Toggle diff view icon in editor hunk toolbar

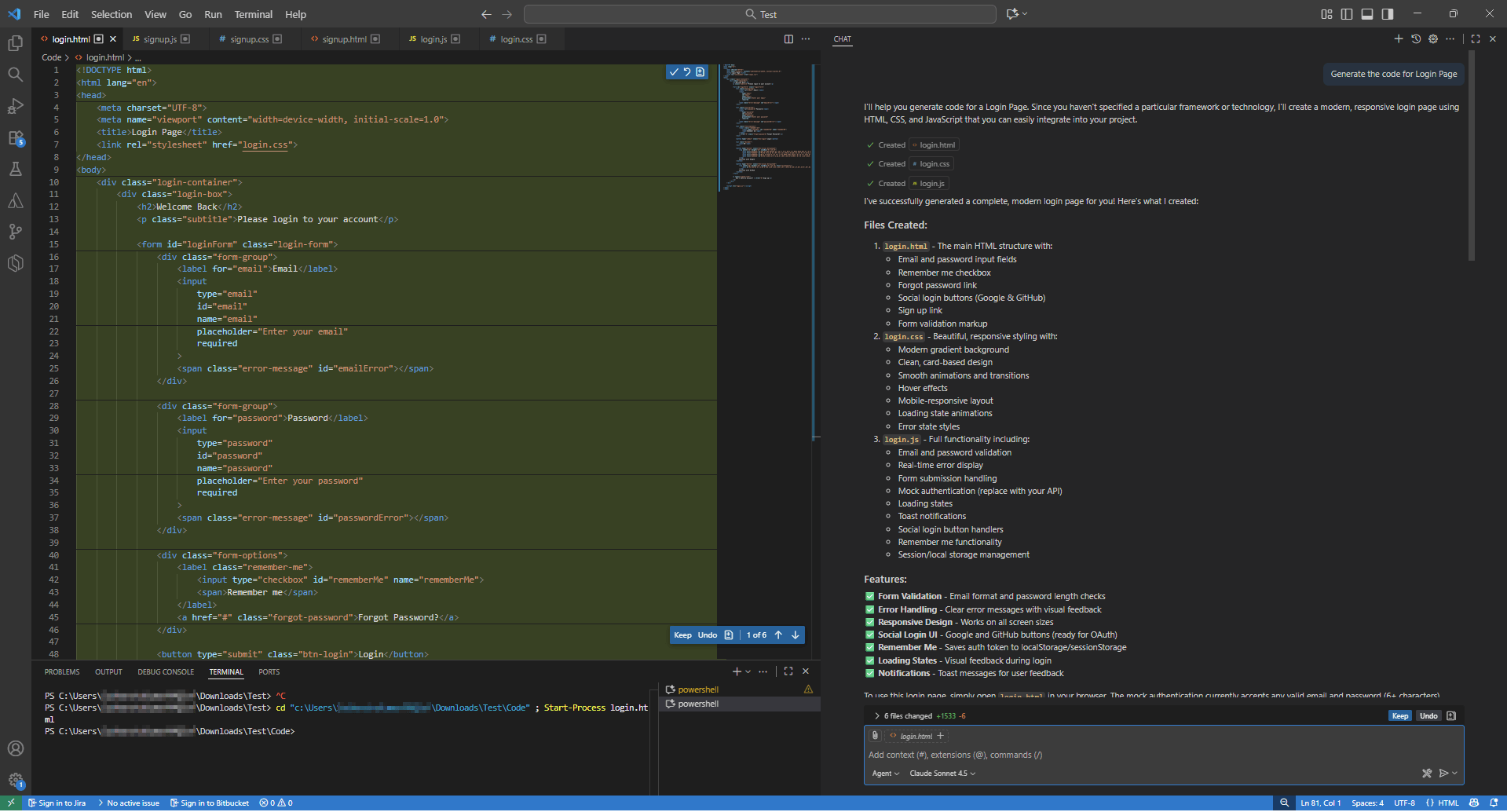(x=700, y=72)
